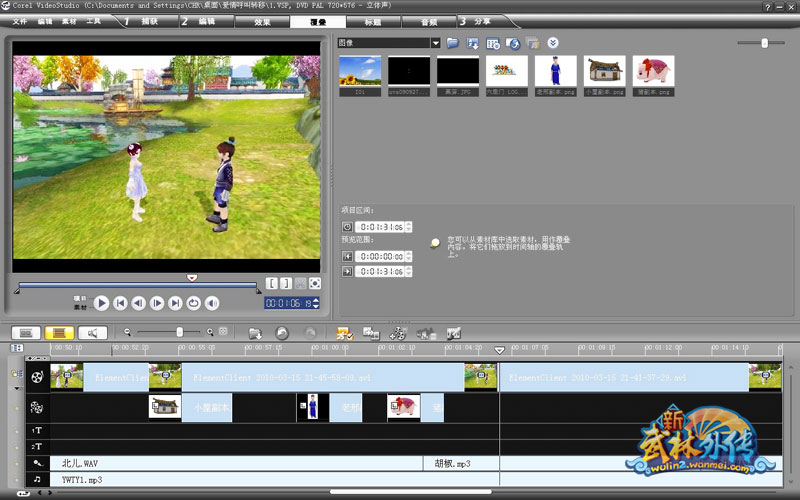Image resolution: width=800 pixels, height=500 pixels.
Task: Enlarge the preview window icon
Action: (315, 283)
